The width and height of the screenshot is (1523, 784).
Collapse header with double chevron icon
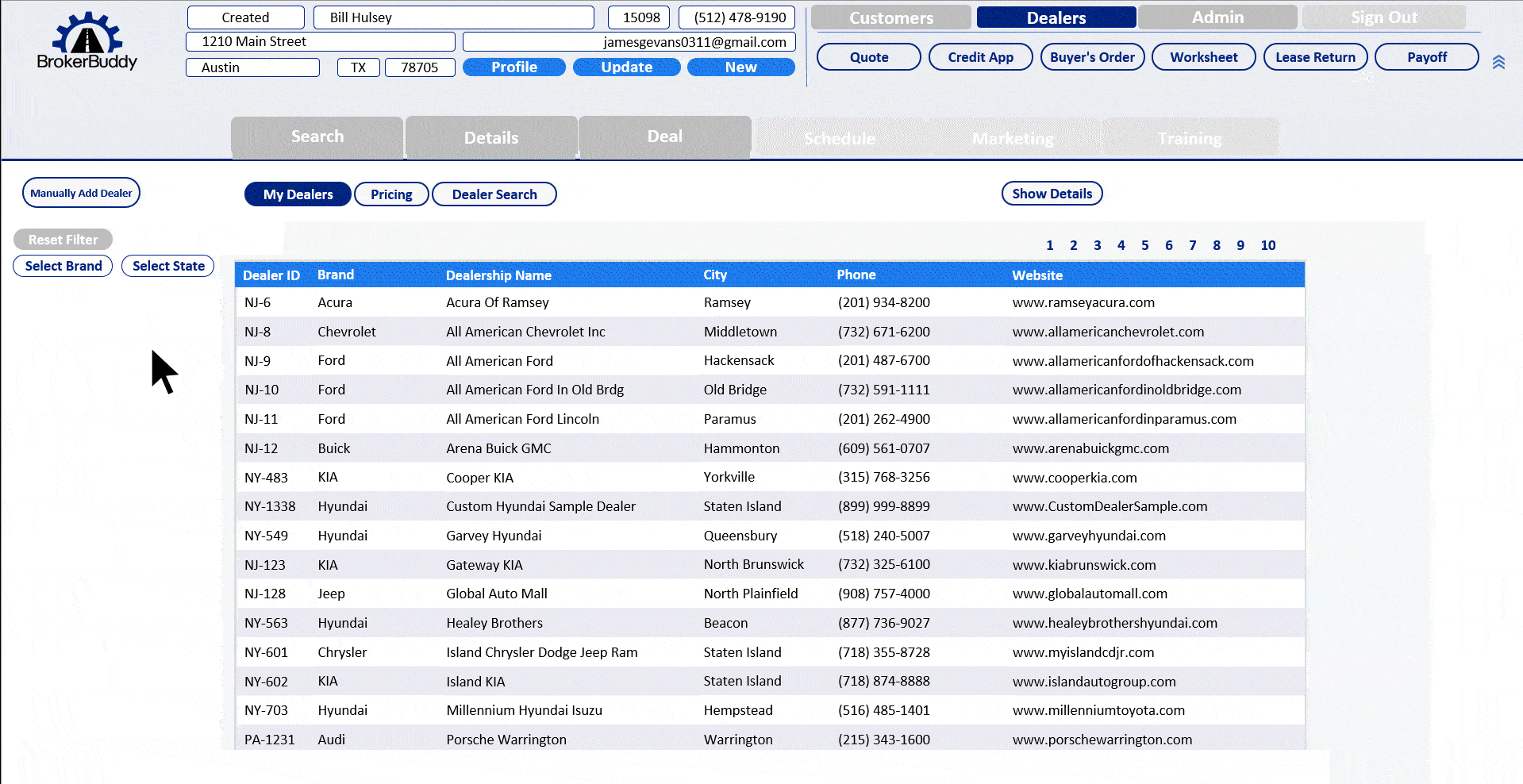(x=1498, y=62)
